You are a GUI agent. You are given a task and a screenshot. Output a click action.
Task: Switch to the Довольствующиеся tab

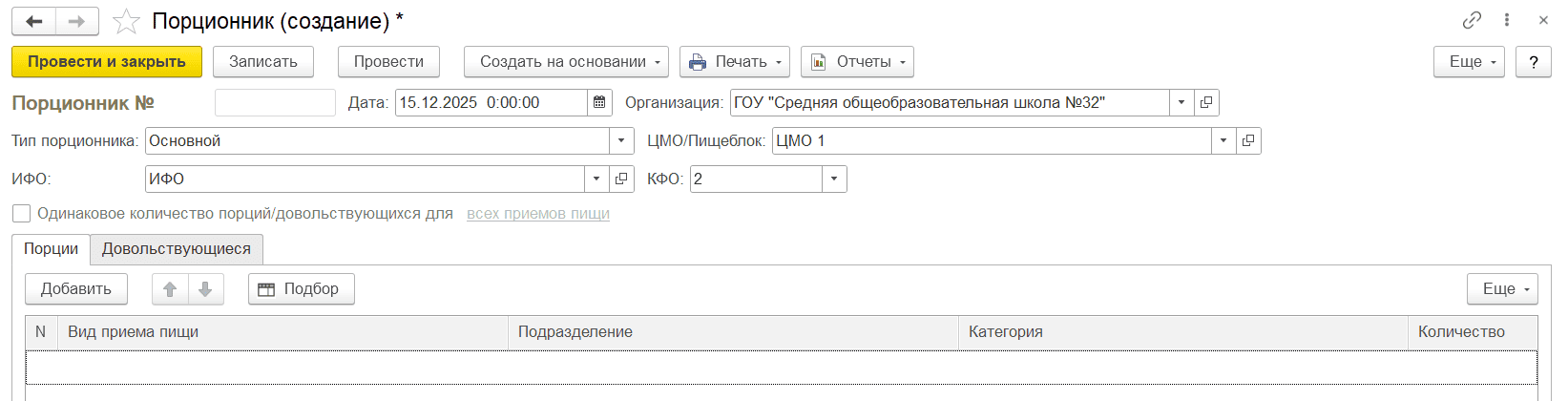(x=177, y=249)
